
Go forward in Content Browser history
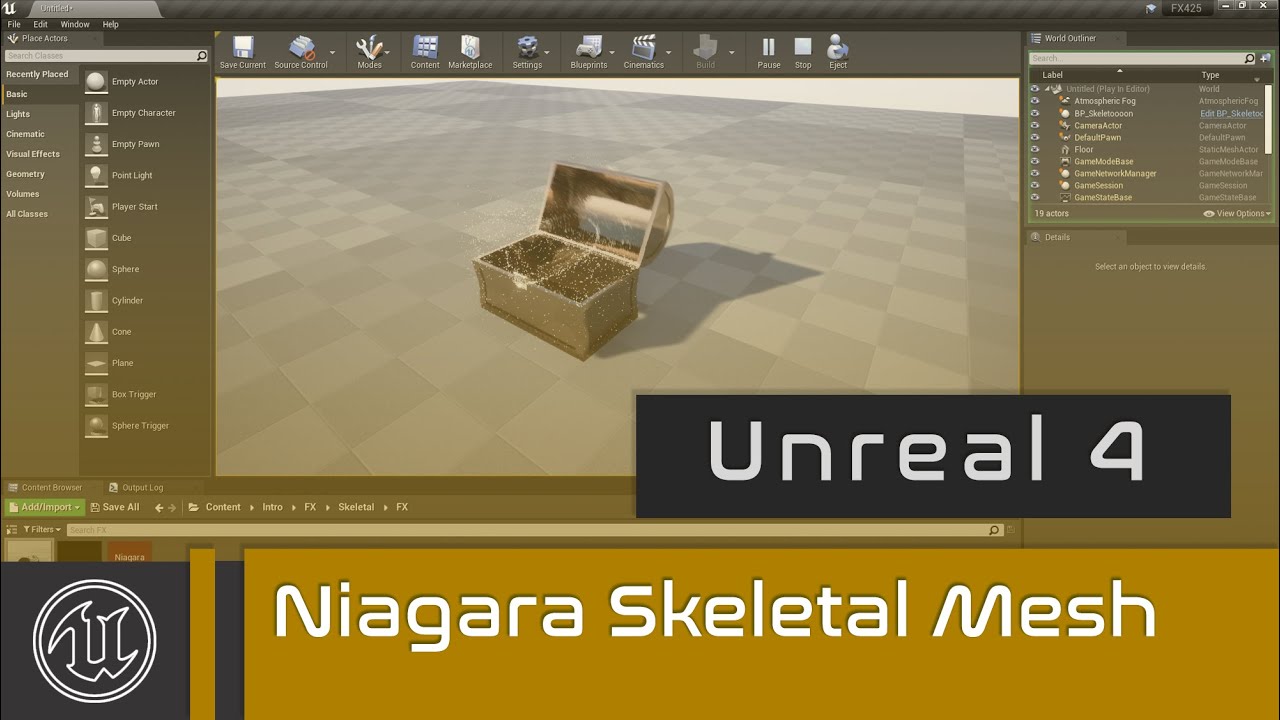[172, 508]
